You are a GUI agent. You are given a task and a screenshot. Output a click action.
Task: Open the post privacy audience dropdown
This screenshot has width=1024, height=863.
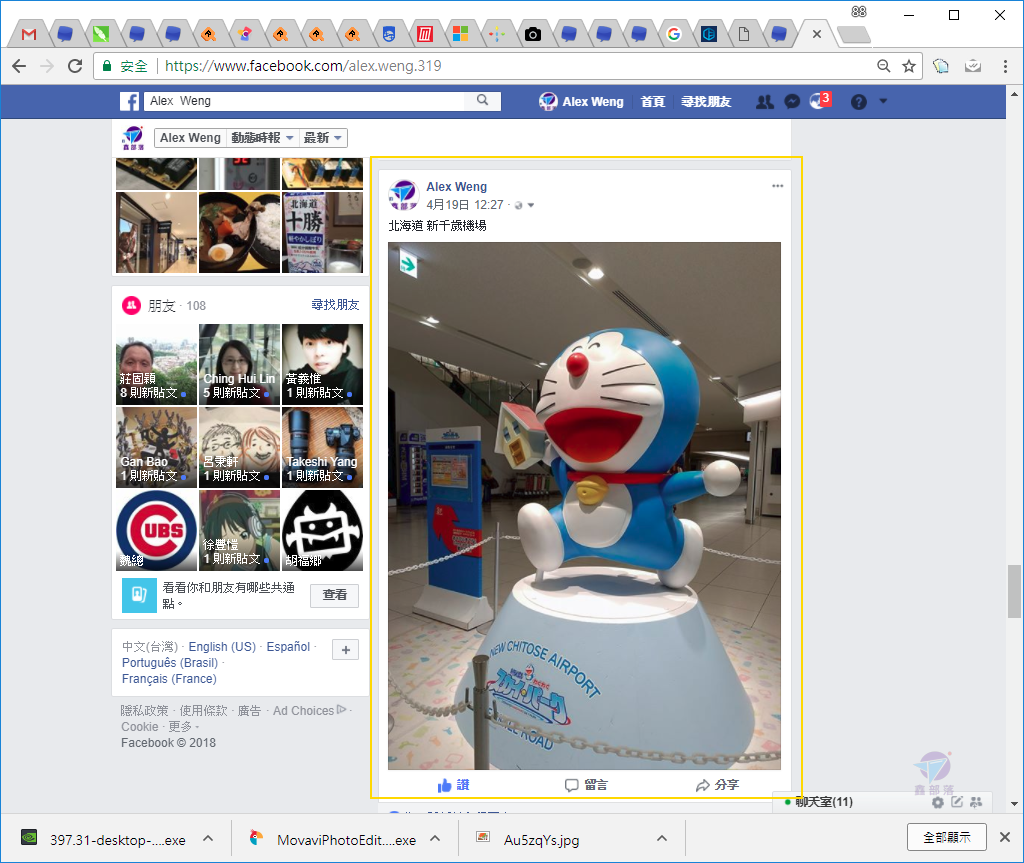pyautogui.click(x=524, y=205)
